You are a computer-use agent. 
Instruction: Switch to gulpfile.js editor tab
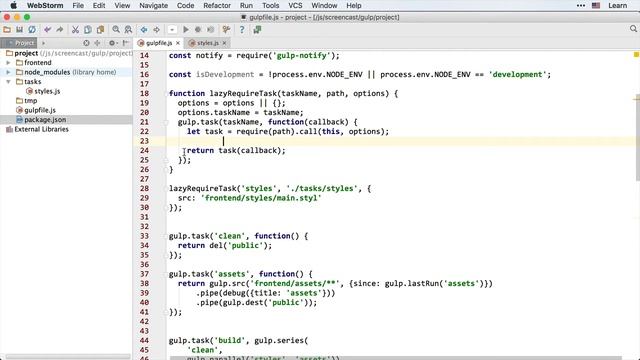pos(158,43)
